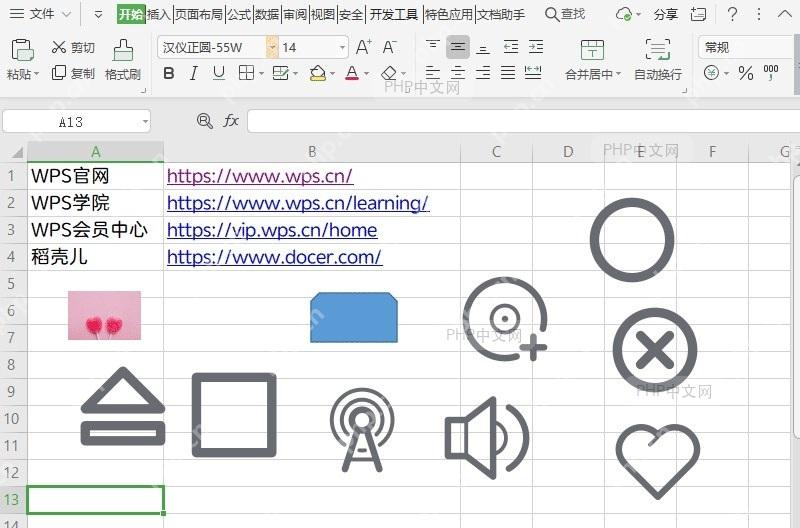
Task: Switch to the 开发工具 tab
Action: click(x=393, y=14)
